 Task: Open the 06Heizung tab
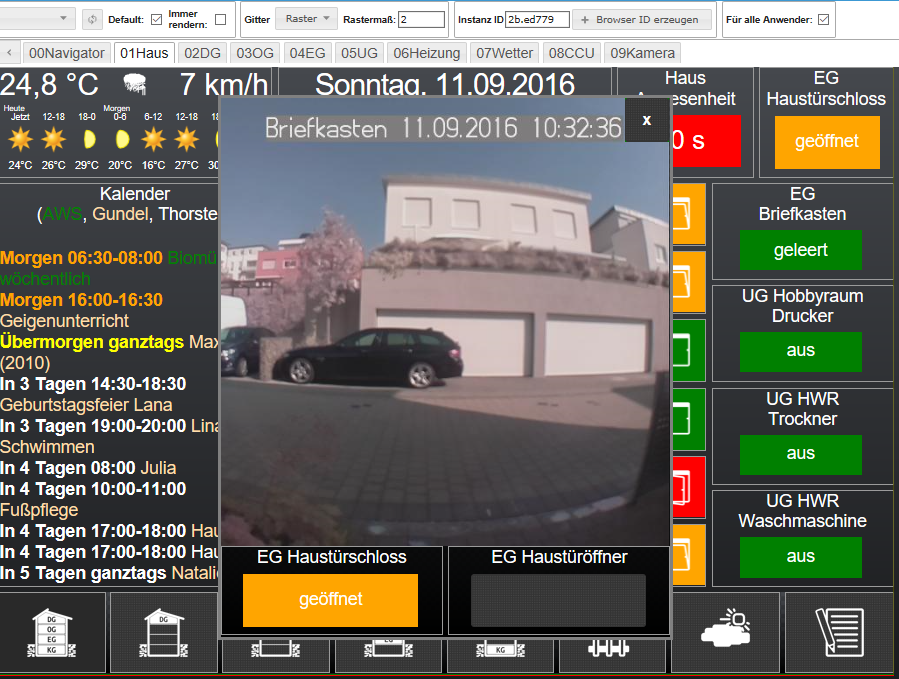(427, 53)
